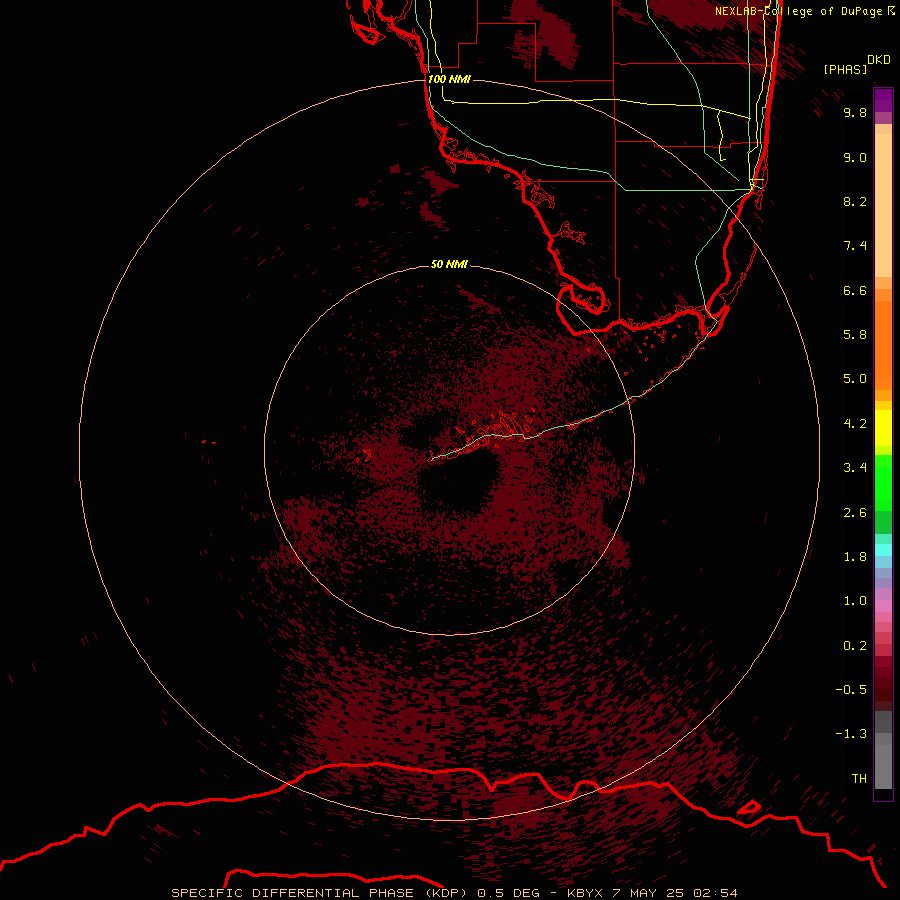Click the 8.2 value on the color scale
Screen dimensions: 900x900
(x=855, y=201)
